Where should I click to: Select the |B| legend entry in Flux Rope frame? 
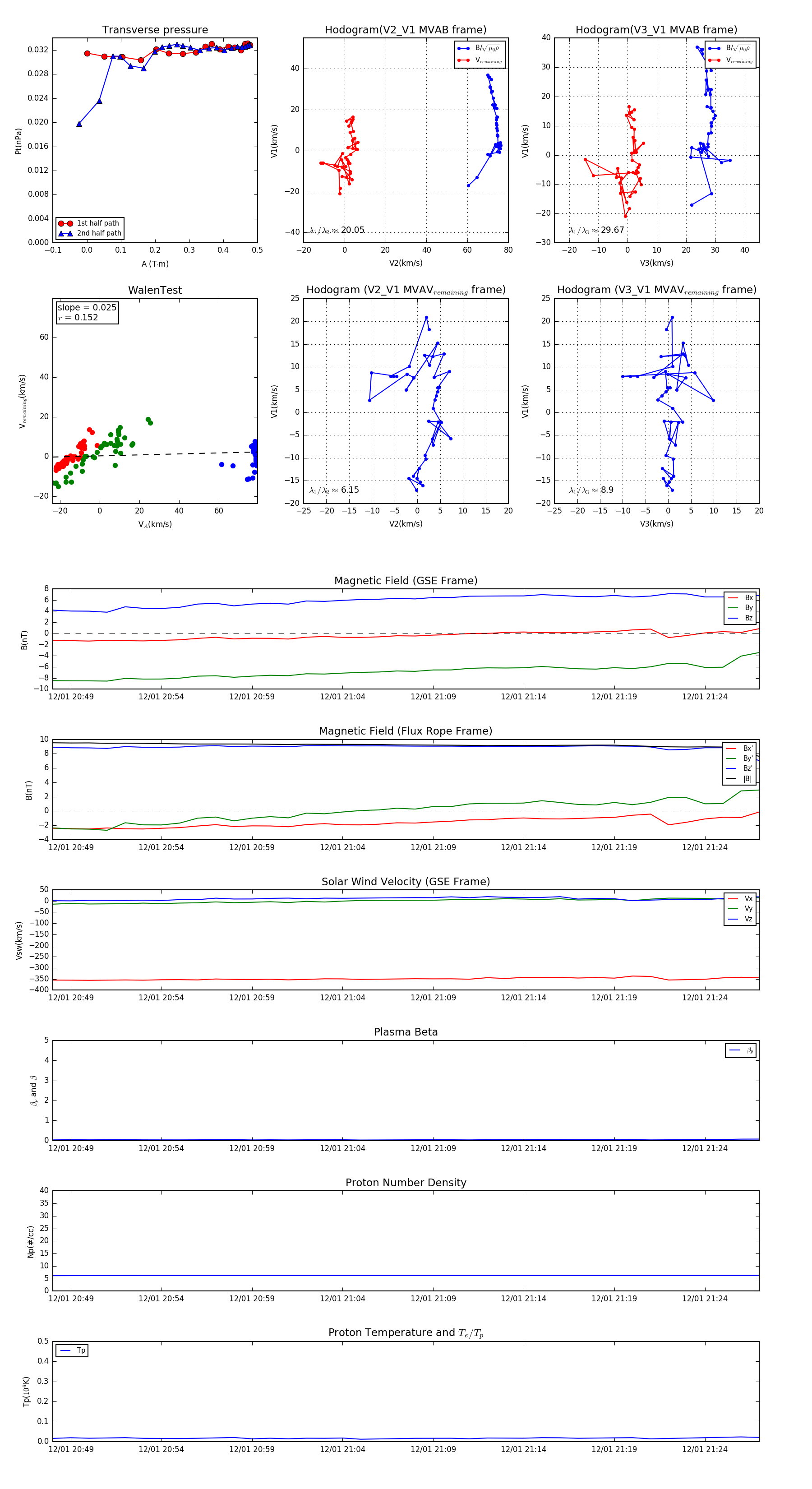click(739, 779)
